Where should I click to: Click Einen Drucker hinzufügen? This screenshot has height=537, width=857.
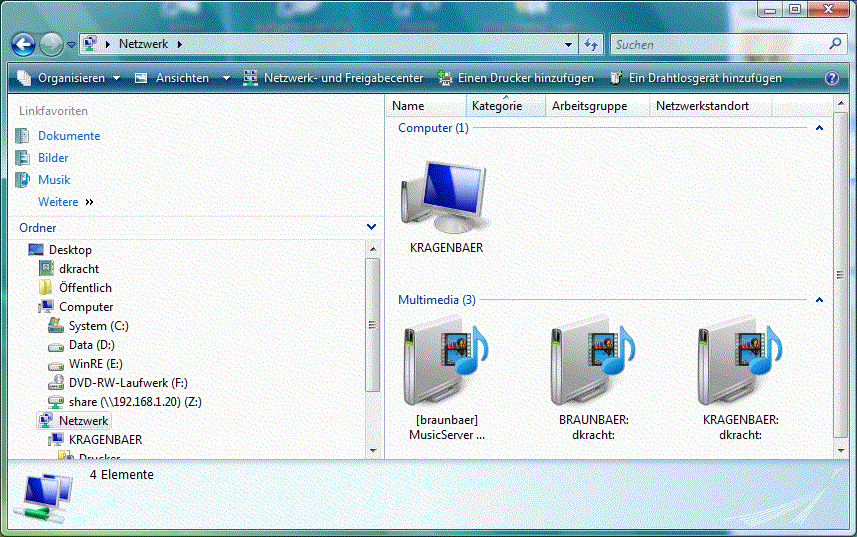coord(515,78)
